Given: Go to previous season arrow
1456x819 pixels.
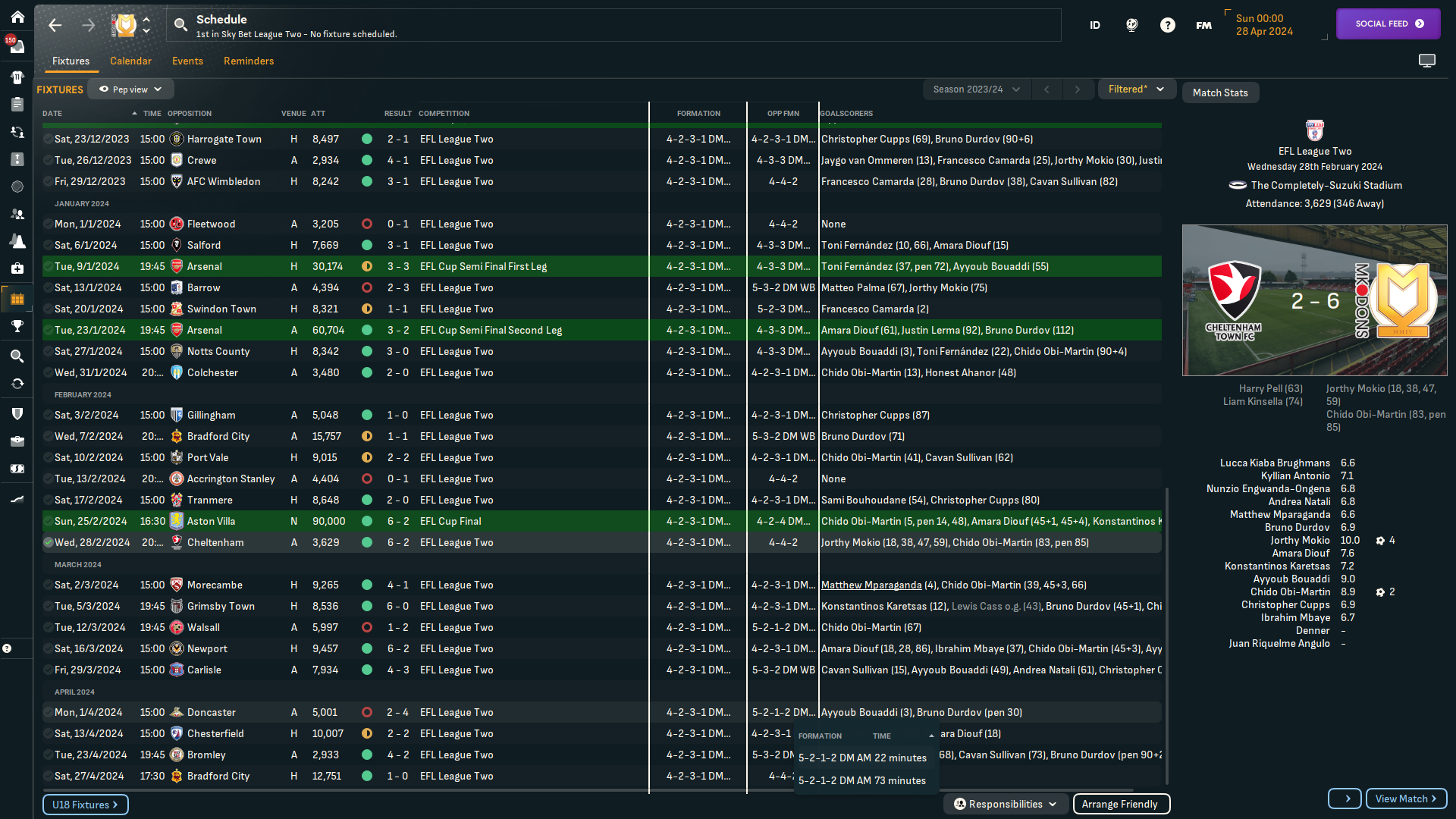Looking at the screenshot, I should pos(1047,89).
